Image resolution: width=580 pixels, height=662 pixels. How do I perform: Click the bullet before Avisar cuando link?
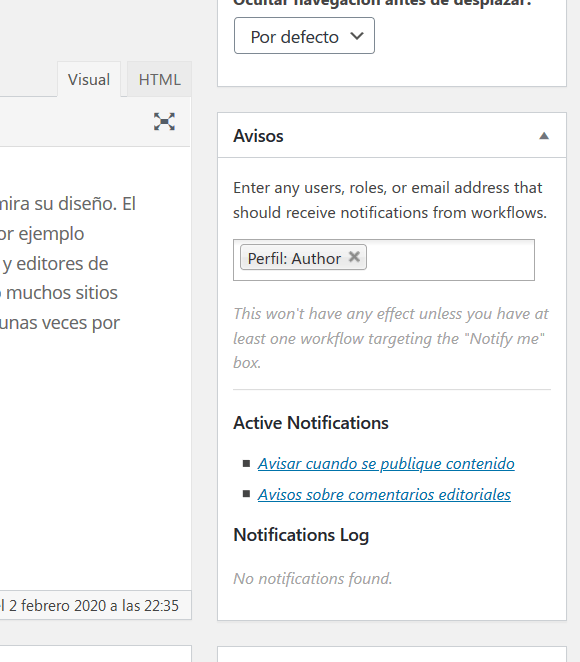(247, 464)
